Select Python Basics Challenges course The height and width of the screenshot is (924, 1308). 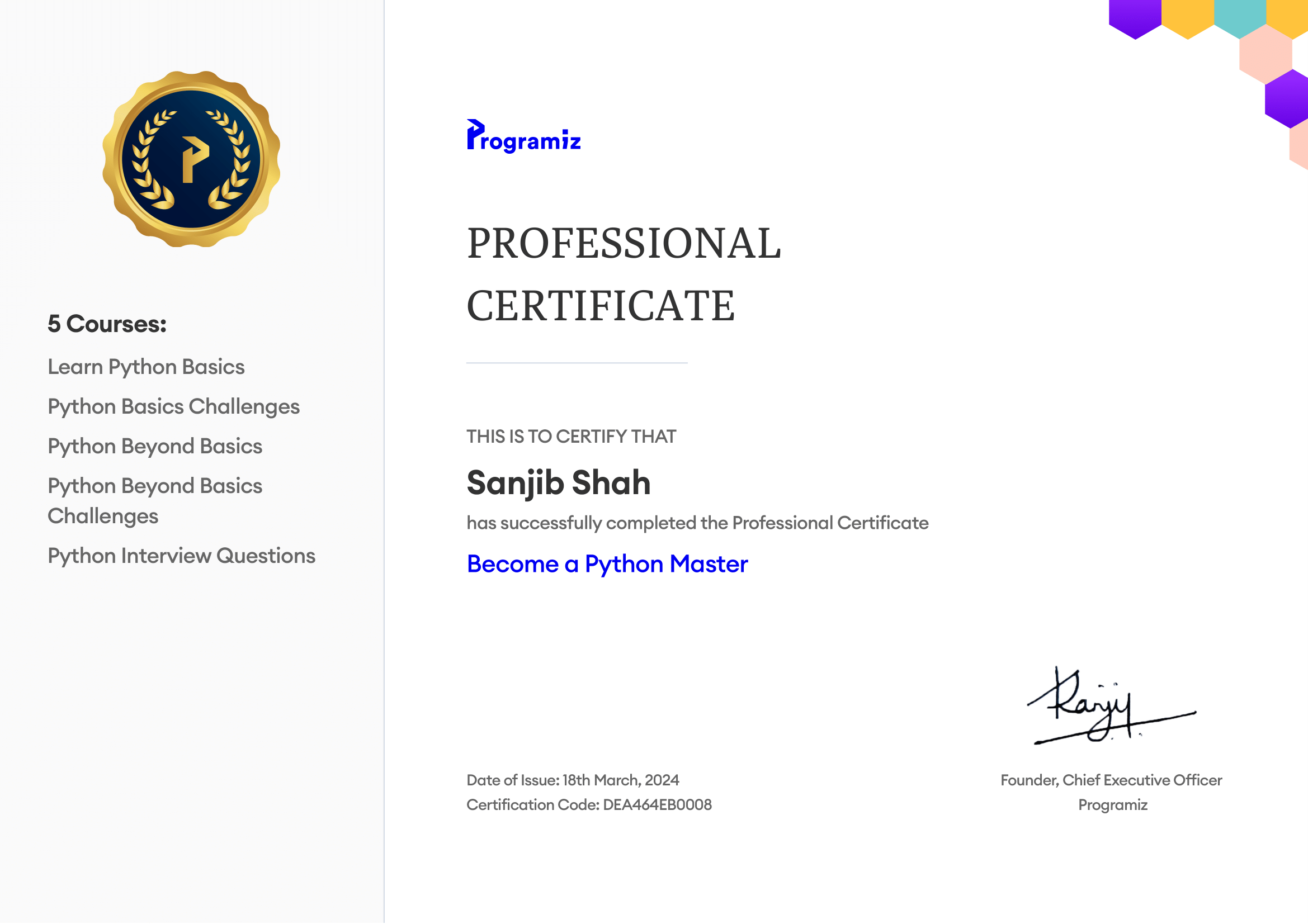174,407
